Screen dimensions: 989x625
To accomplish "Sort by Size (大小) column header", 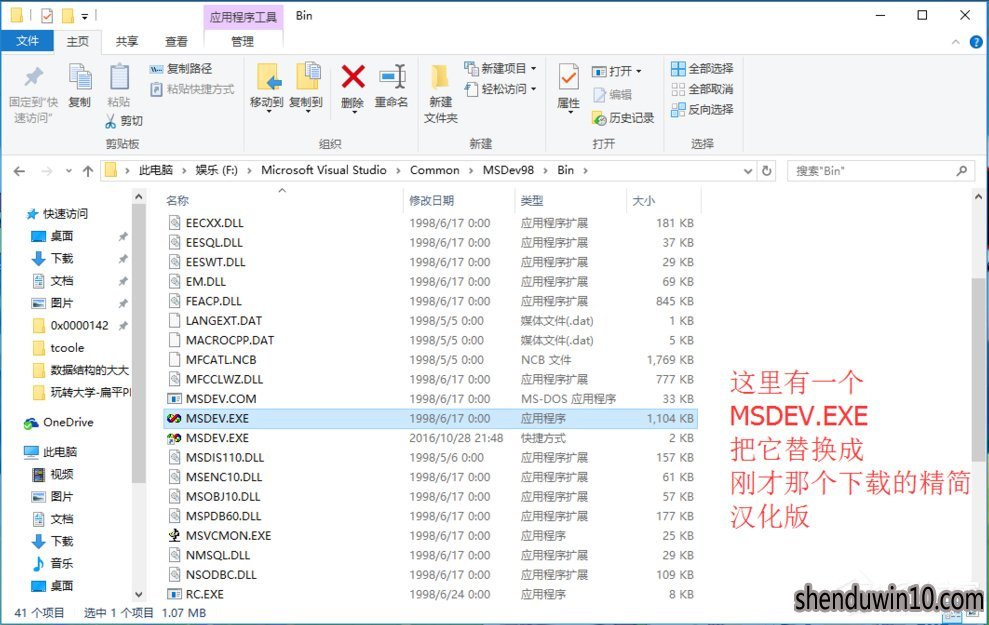I will pos(643,201).
